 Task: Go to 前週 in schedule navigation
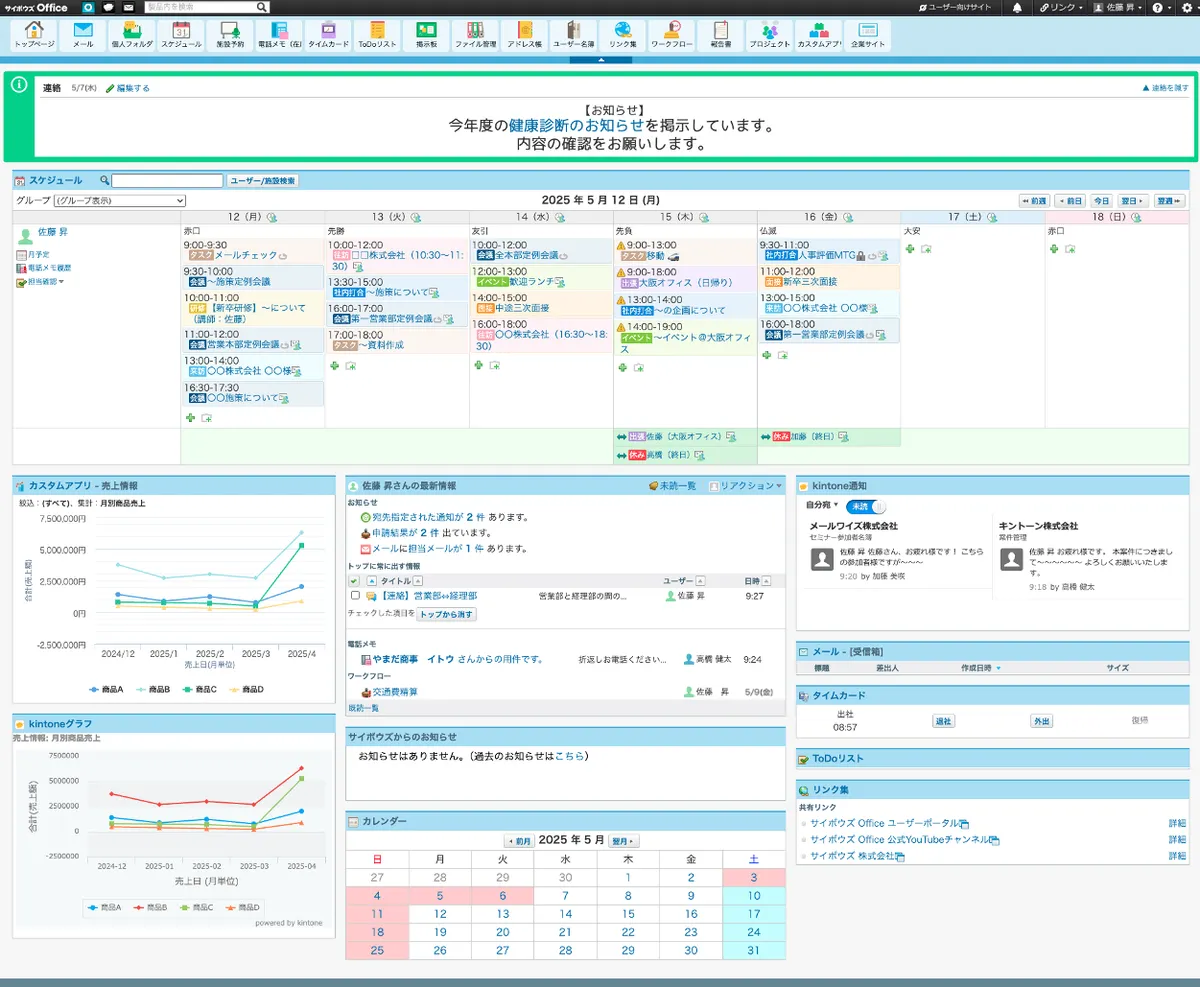tap(1034, 201)
